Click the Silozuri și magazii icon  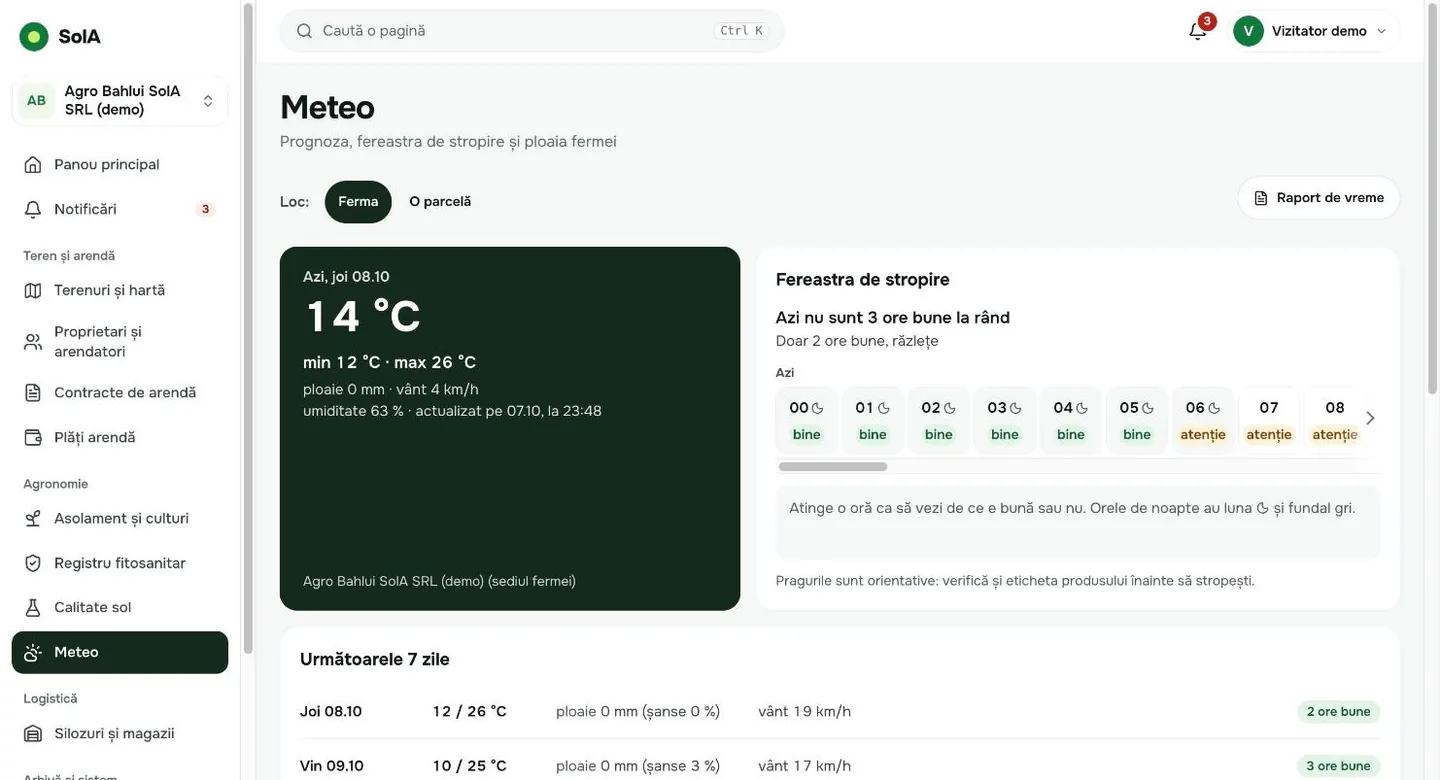[33, 733]
